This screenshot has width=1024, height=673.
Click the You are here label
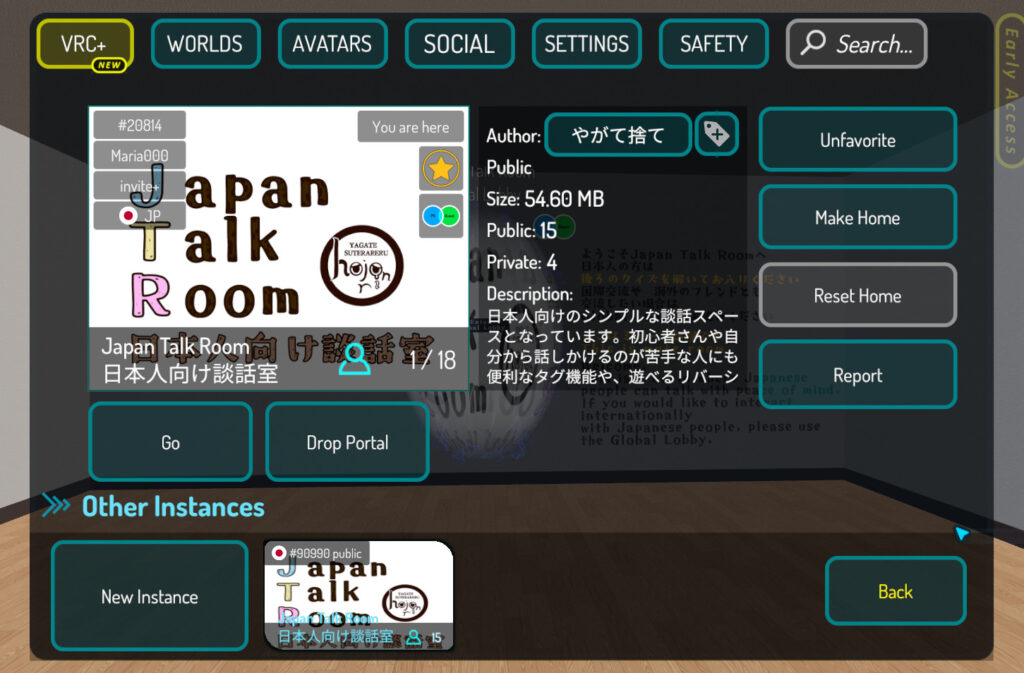tap(411, 127)
